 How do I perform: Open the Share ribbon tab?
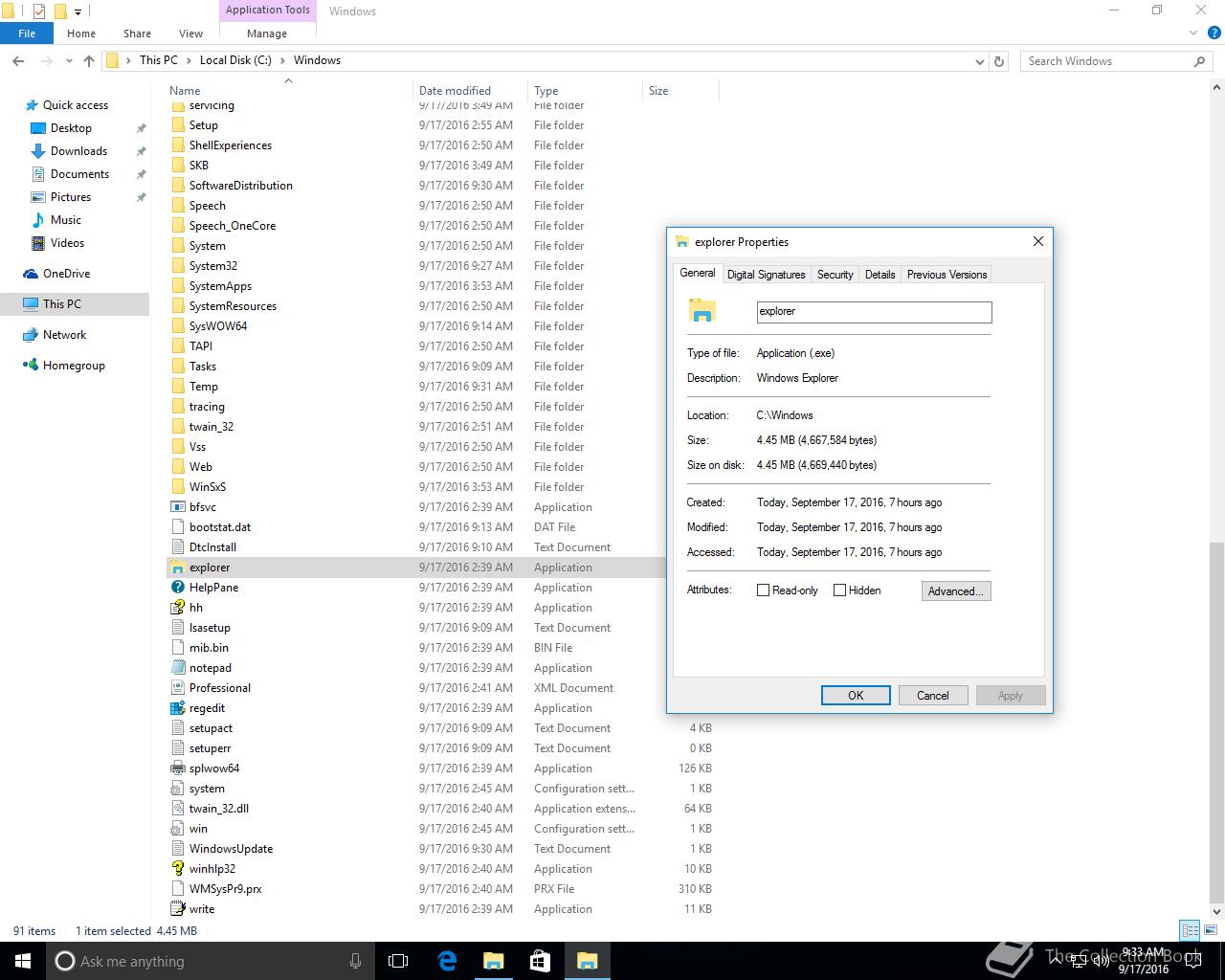[x=137, y=33]
